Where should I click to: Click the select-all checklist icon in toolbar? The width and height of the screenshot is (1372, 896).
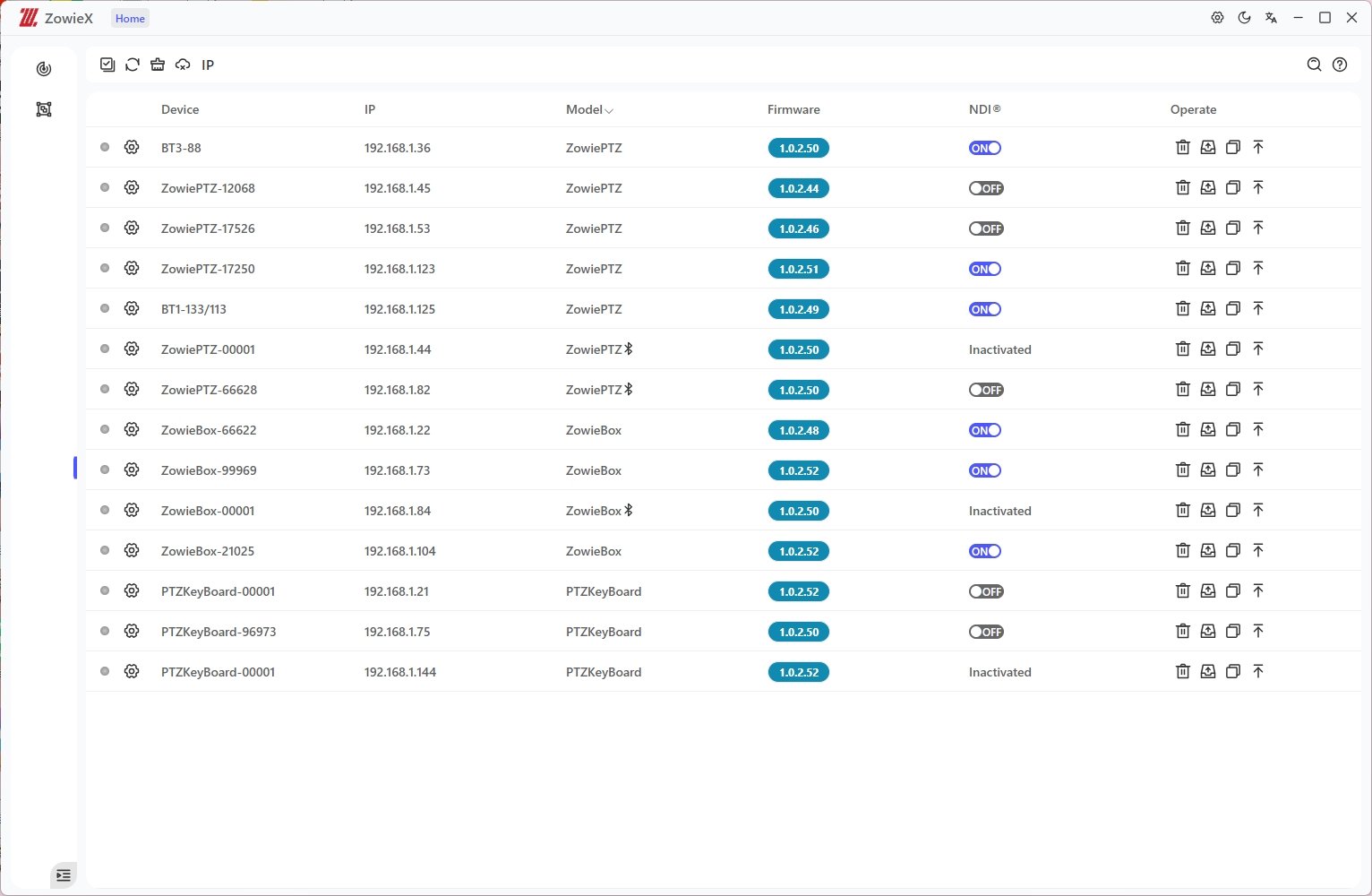[107, 65]
